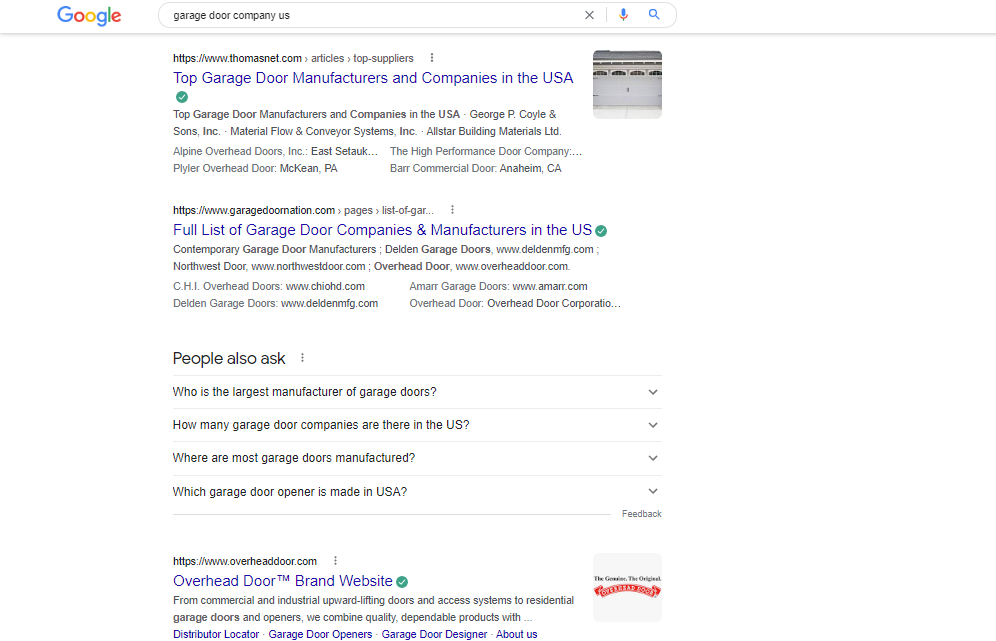Open 'Full List of Garage Door Companies & Manufacturers' result
Image resolution: width=996 pixels, height=641 pixels.
[382, 230]
